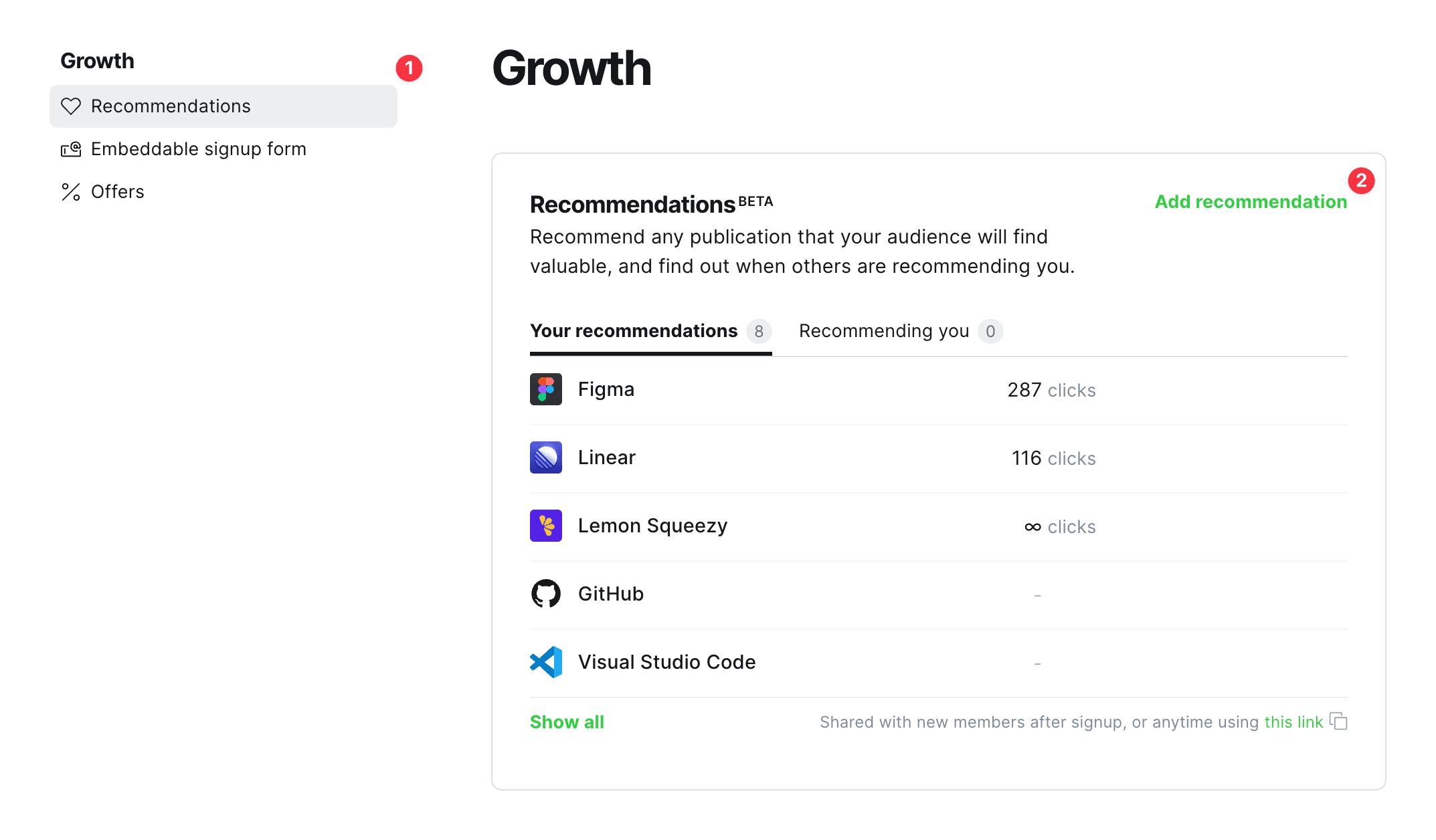Click the Lemon Squeezy icon
1436x840 pixels.
545,526
